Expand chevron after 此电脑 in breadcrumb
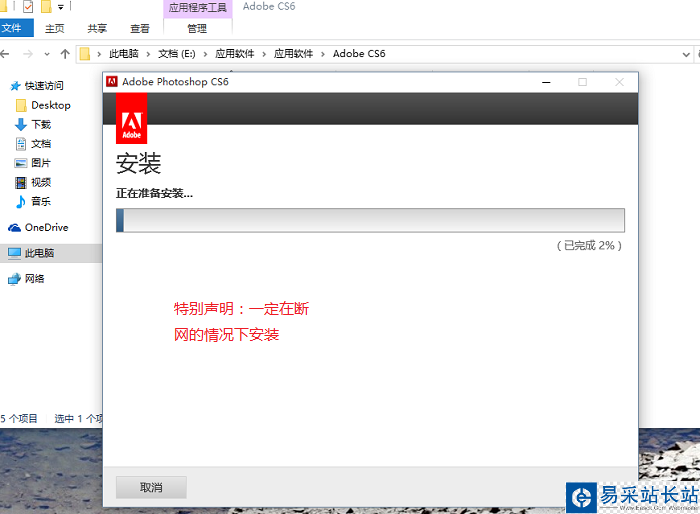 coord(148,54)
